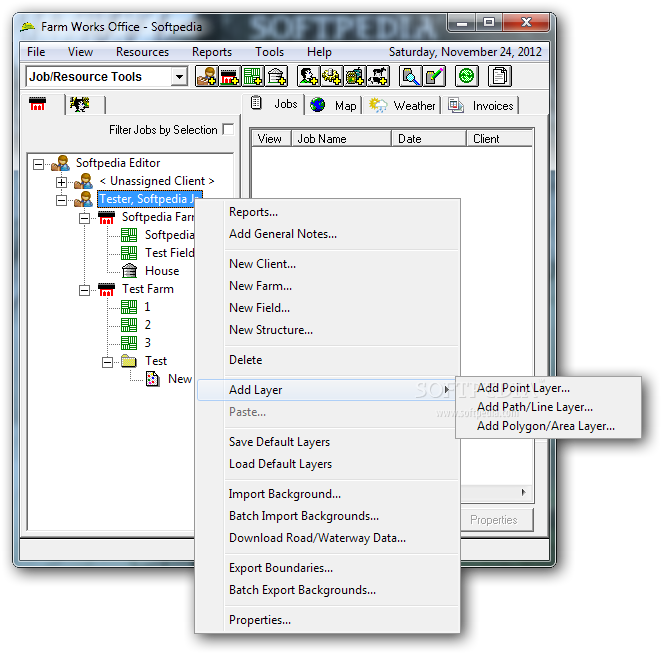
Task: Select the House structure item
Action: click(x=162, y=271)
